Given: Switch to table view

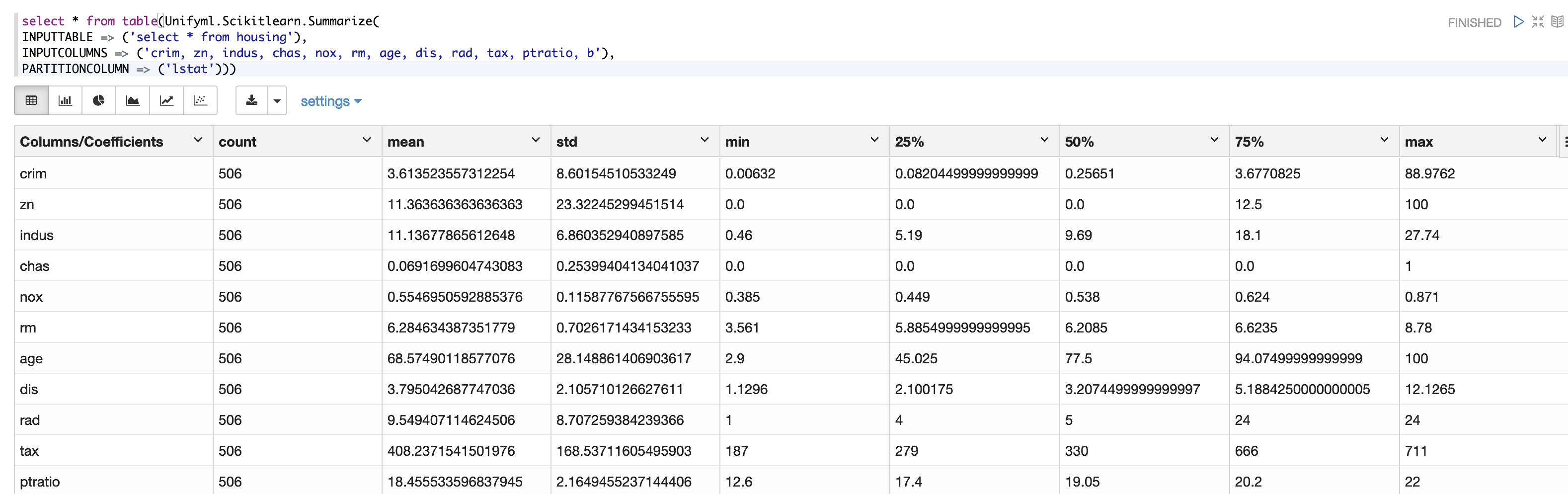Looking at the screenshot, I should (31, 100).
